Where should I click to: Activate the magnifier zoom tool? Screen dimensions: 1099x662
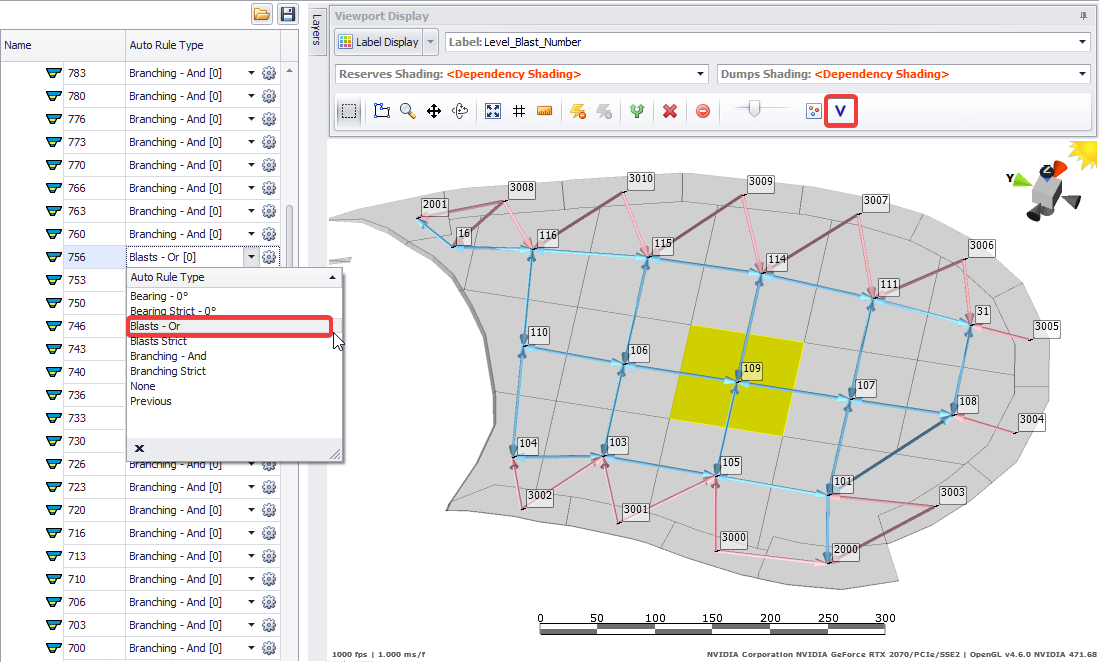tap(408, 111)
